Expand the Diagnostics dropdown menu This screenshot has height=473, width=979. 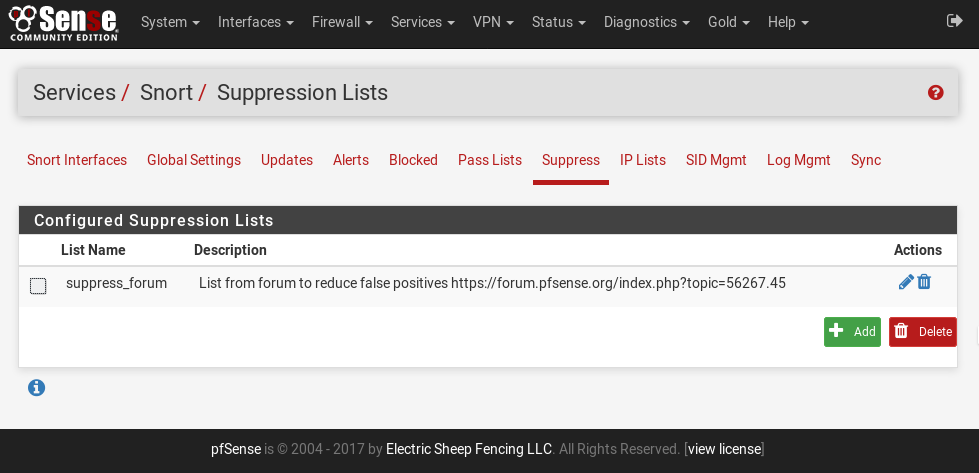point(646,22)
